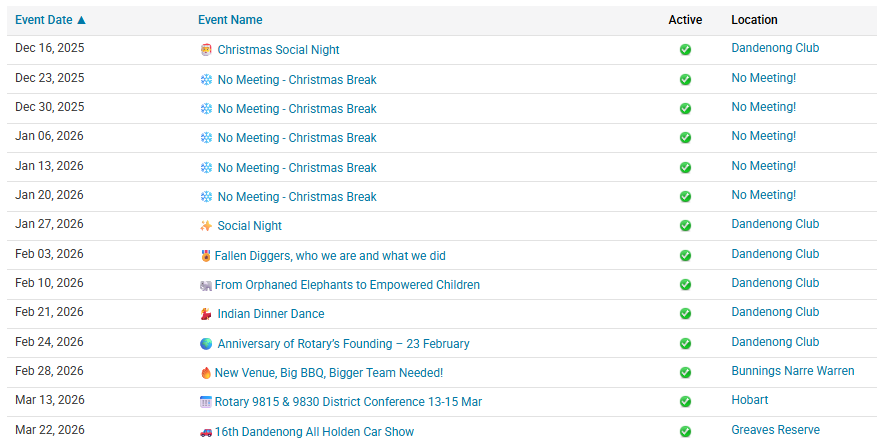Click the elephant icon beside Orphaned Elephants event

pyautogui.click(x=206, y=285)
